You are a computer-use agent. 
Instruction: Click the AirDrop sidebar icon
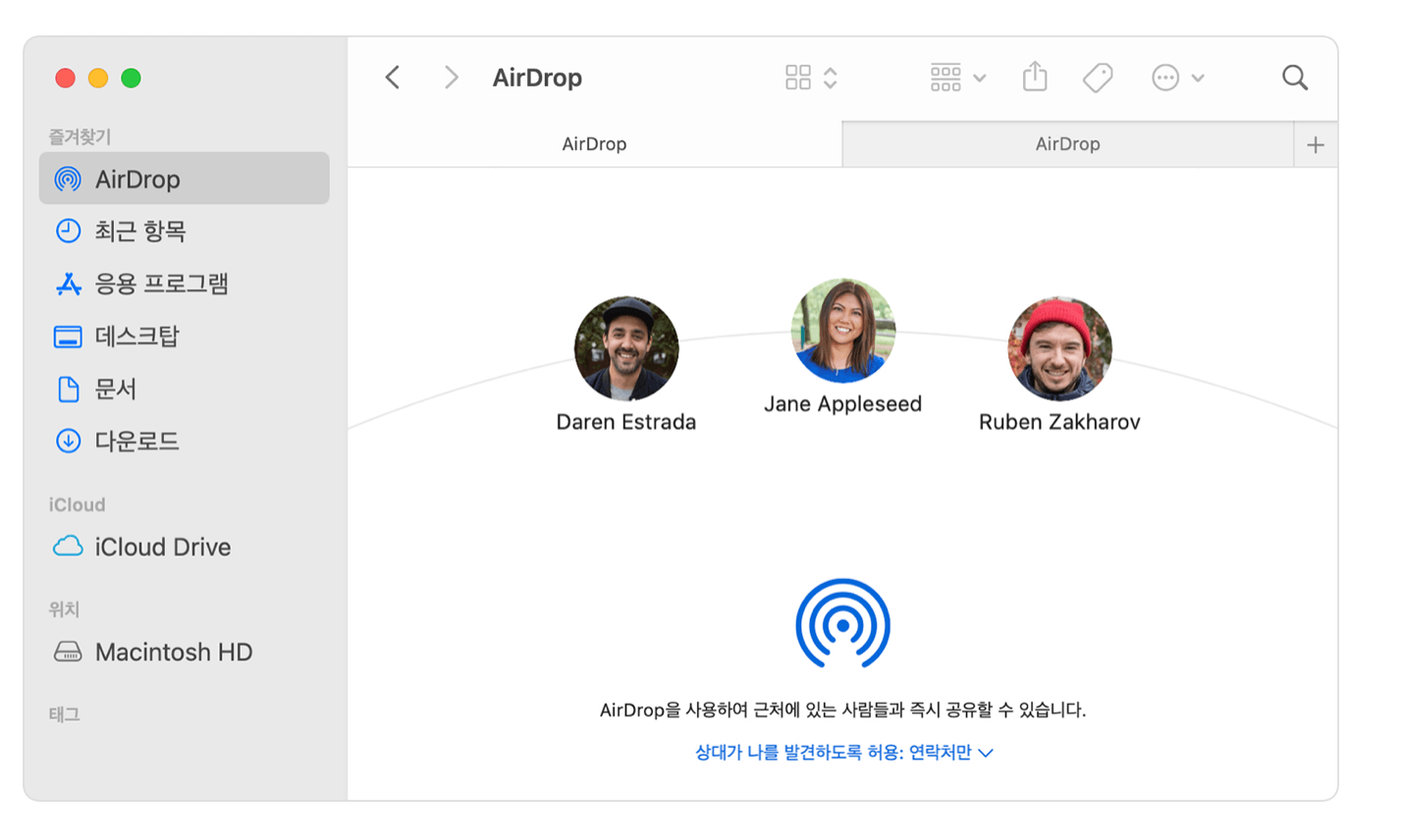coord(68,179)
